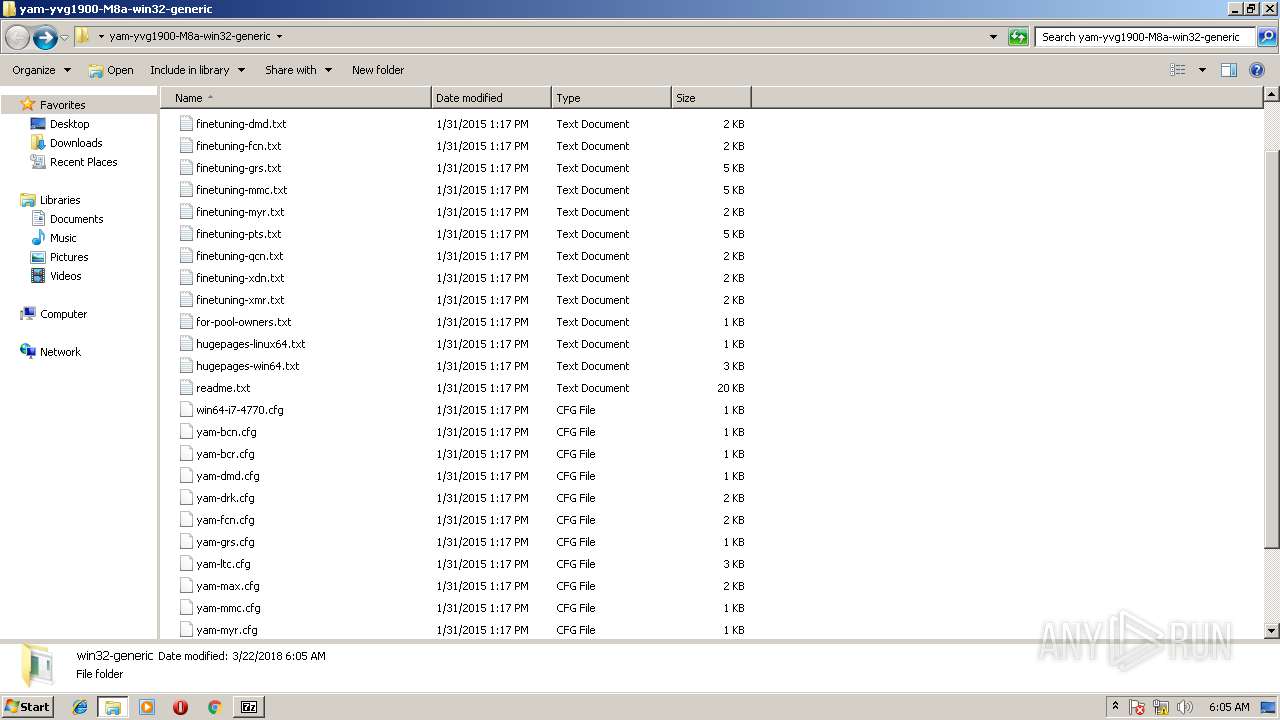
Task: Open Share with dropdown
Action: (x=298, y=70)
